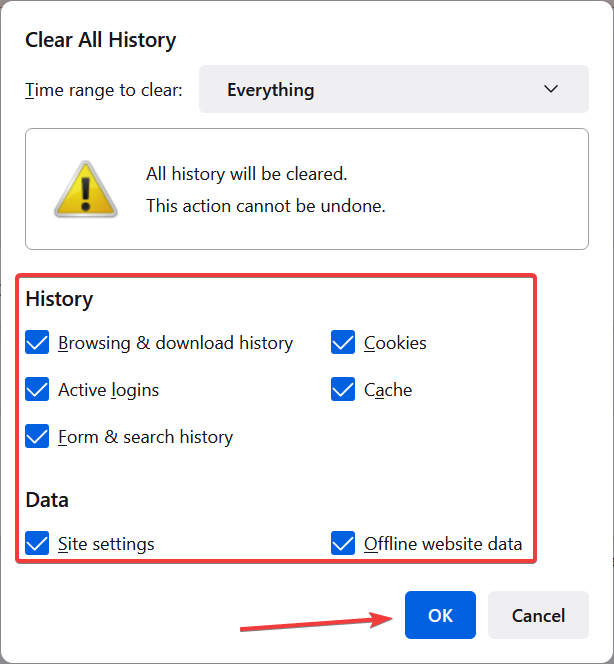Click the chevron arrow in the time range box

tap(550, 89)
